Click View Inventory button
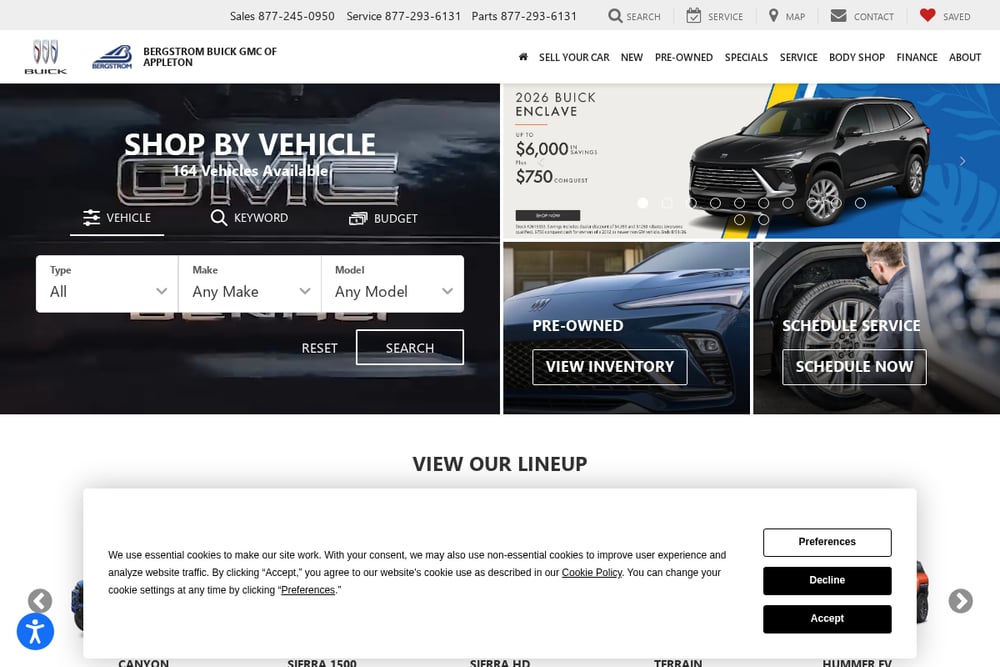Screen dimensions: 1000x667 [610, 367]
